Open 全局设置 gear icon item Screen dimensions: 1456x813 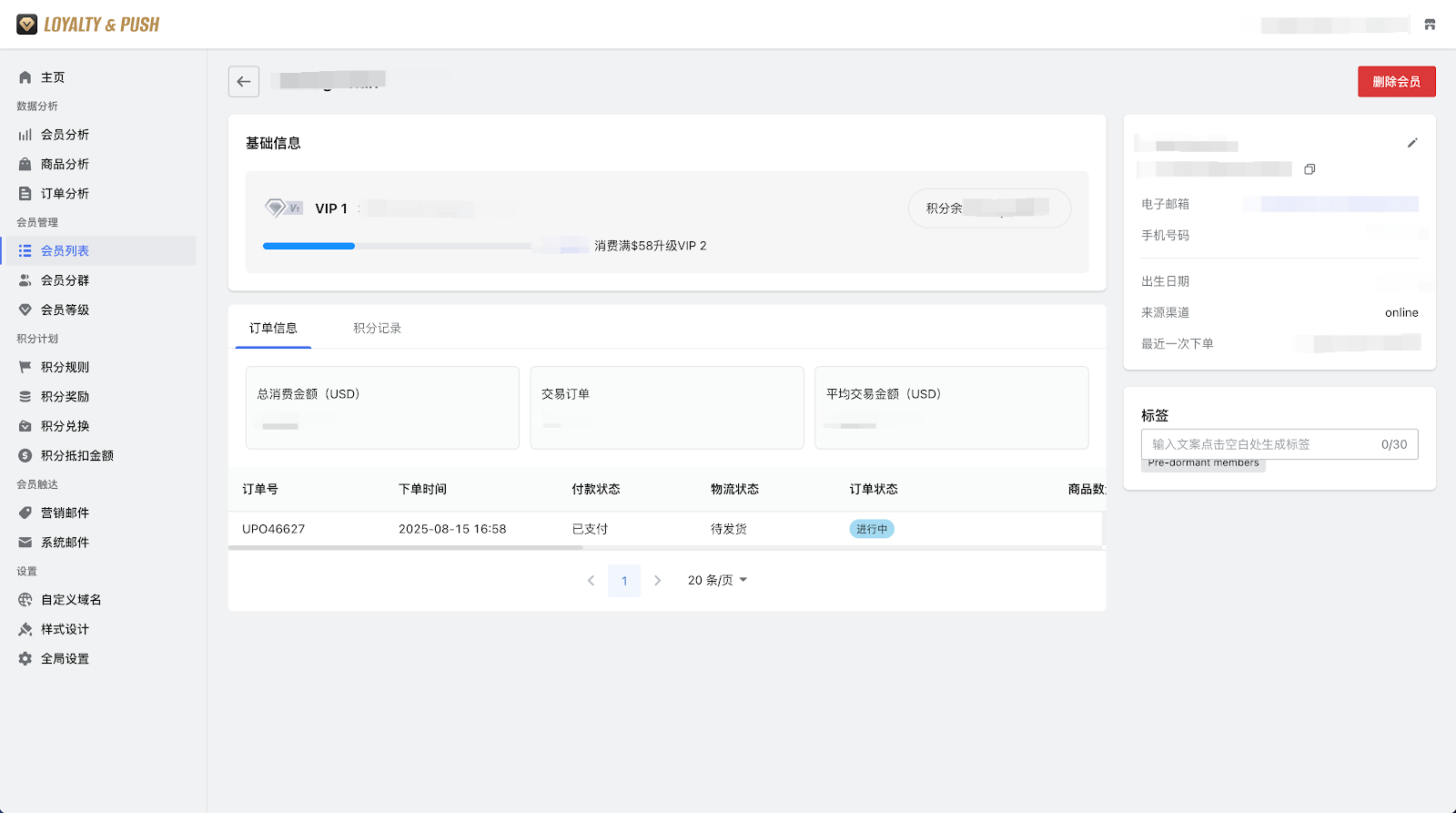[x=25, y=658]
